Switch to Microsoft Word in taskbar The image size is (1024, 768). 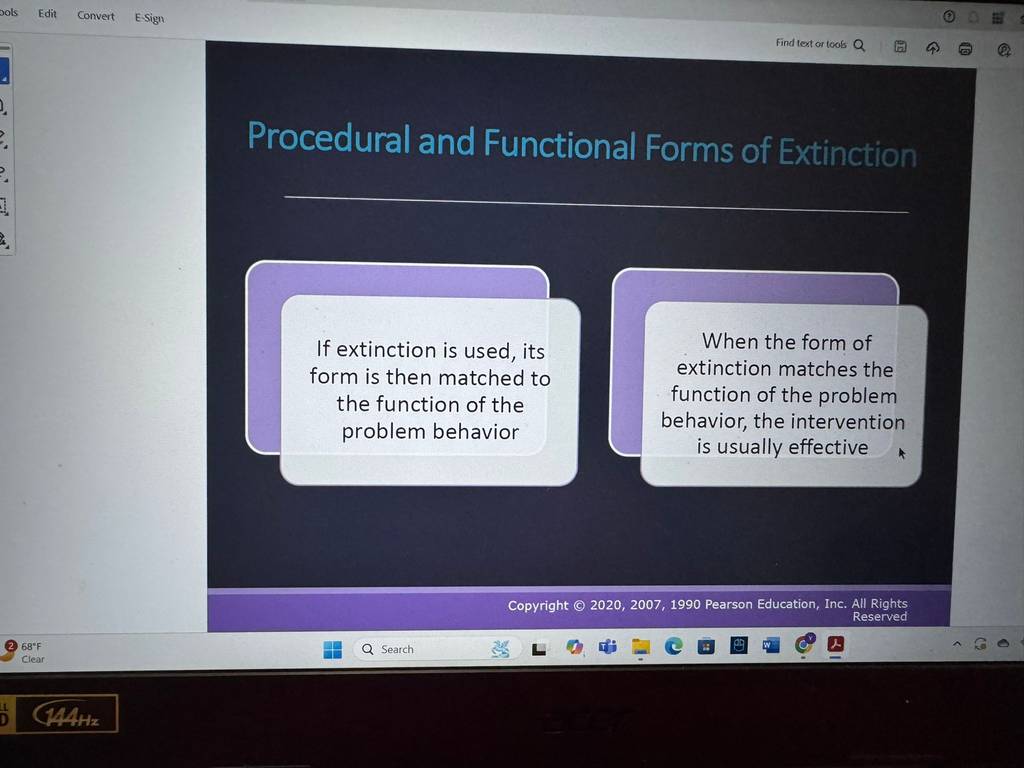coord(771,646)
